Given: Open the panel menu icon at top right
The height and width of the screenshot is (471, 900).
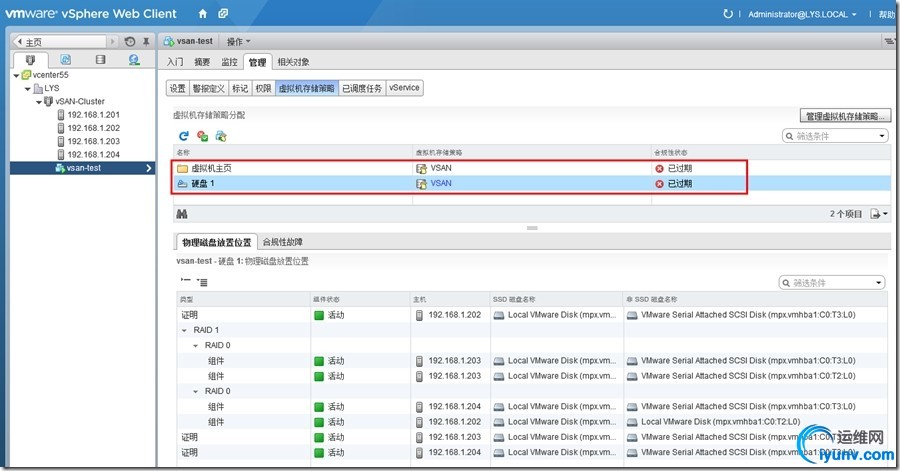Looking at the screenshot, I should [x=889, y=41].
